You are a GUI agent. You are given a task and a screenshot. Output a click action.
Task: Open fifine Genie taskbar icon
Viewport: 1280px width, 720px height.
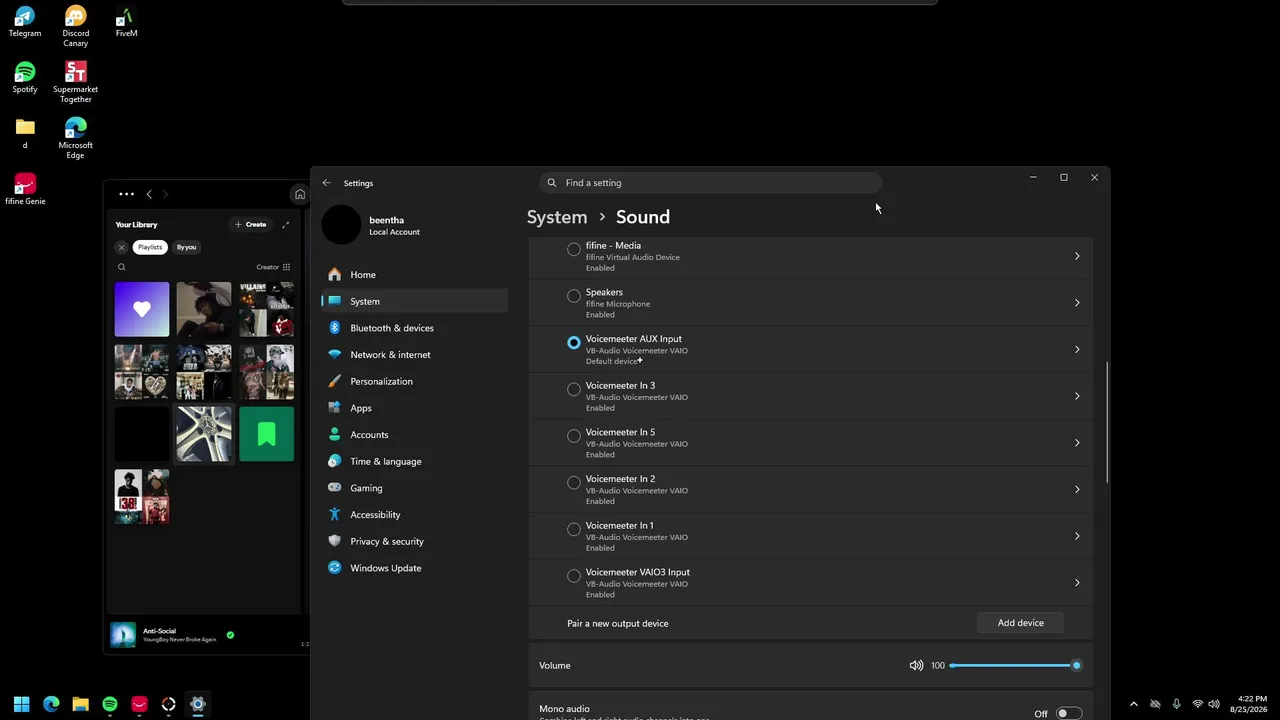[139, 704]
